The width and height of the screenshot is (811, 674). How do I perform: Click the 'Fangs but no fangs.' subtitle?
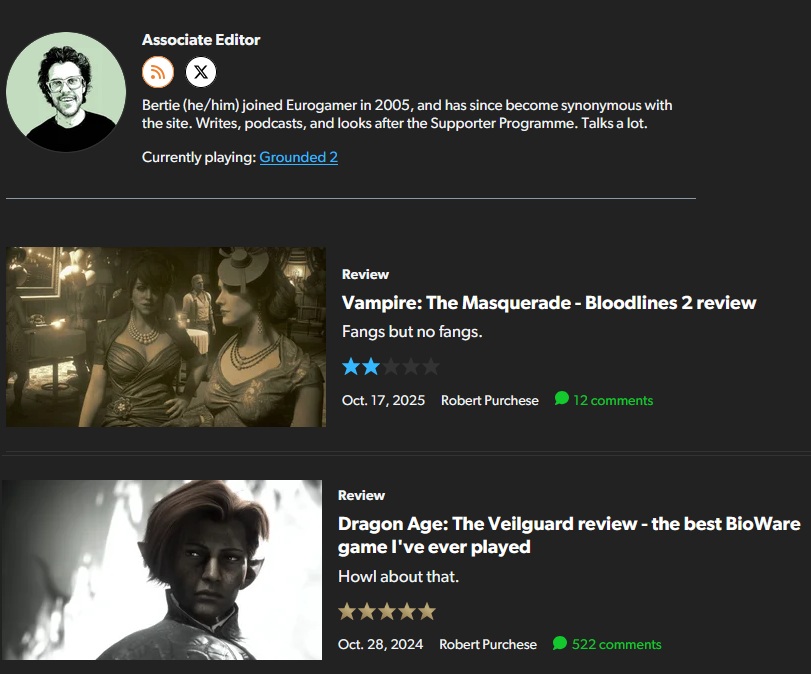(x=412, y=332)
